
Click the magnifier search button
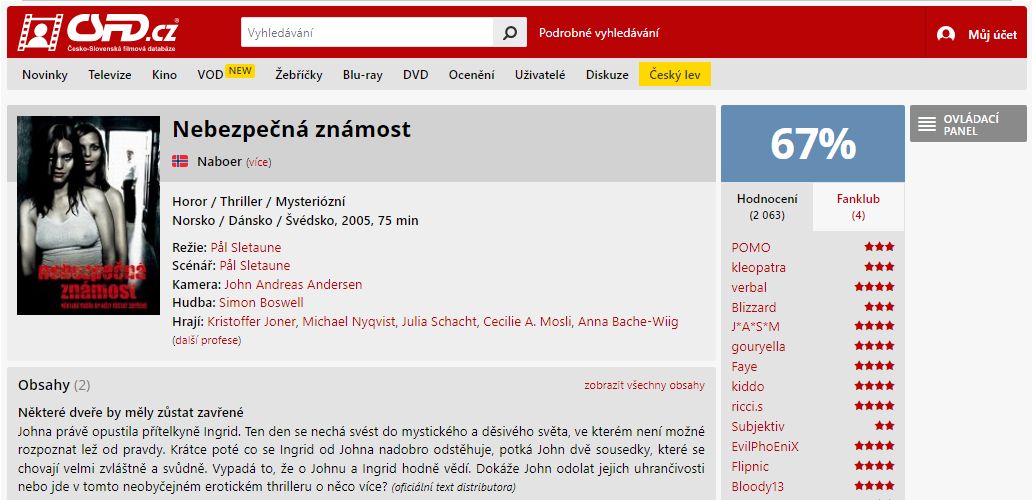tap(510, 32)
